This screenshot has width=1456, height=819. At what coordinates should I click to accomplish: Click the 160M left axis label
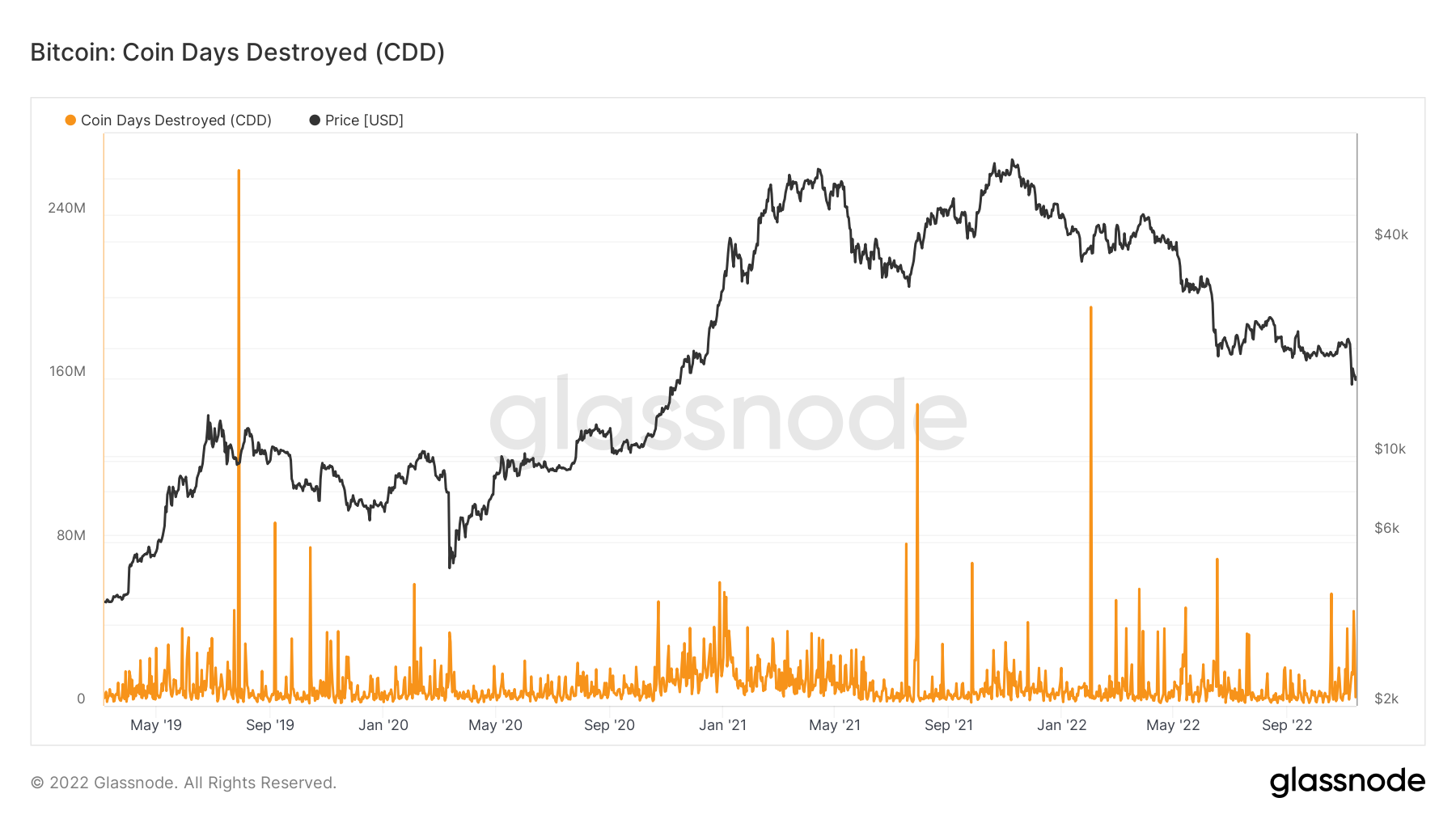click(66, 371)
